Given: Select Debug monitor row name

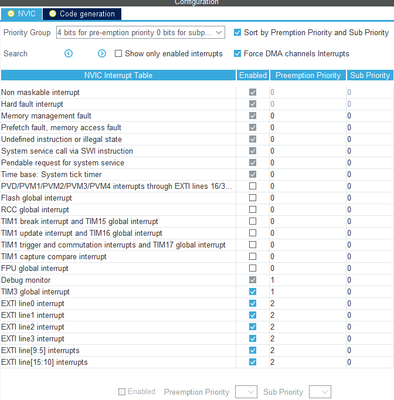Looking at the screenshot, I should 26,280.
